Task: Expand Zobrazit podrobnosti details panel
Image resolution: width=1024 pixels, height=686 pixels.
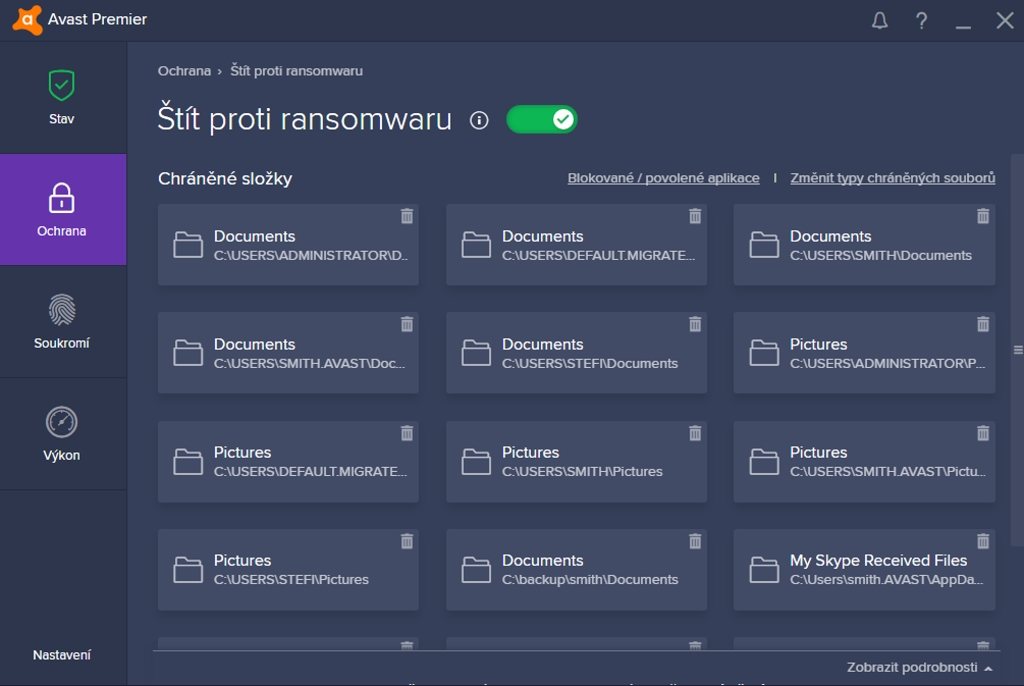Action: coord(919,667)
